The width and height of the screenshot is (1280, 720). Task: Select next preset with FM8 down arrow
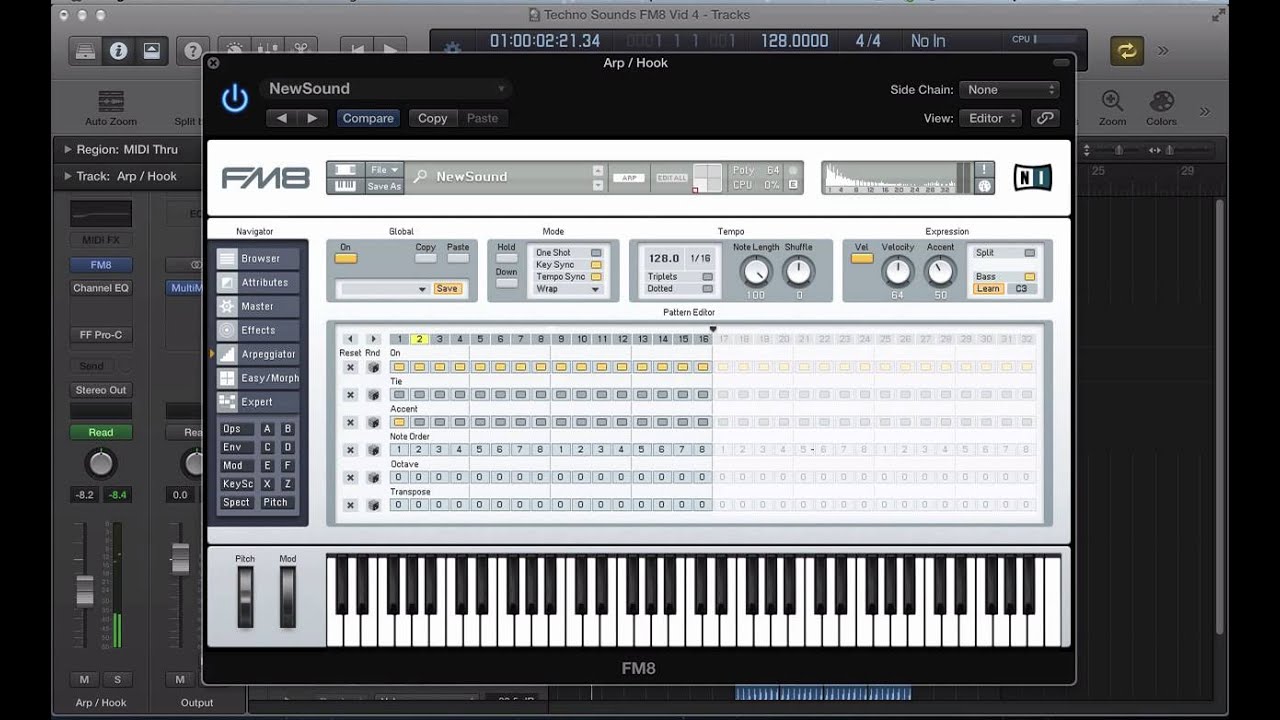pos(598,185)
